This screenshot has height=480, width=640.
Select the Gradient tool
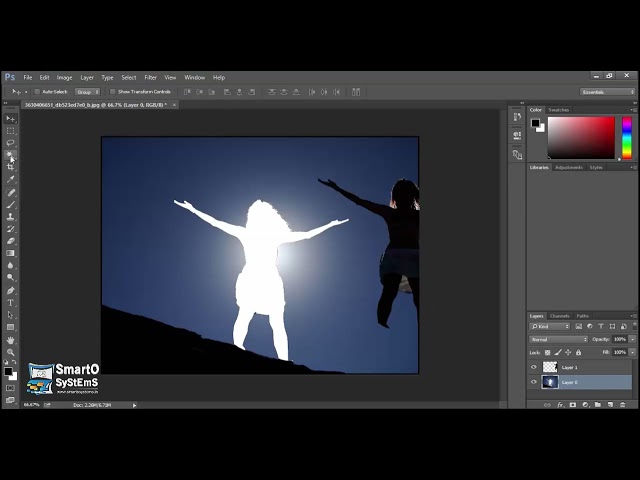pyautogui.click(x=11, y=253)
